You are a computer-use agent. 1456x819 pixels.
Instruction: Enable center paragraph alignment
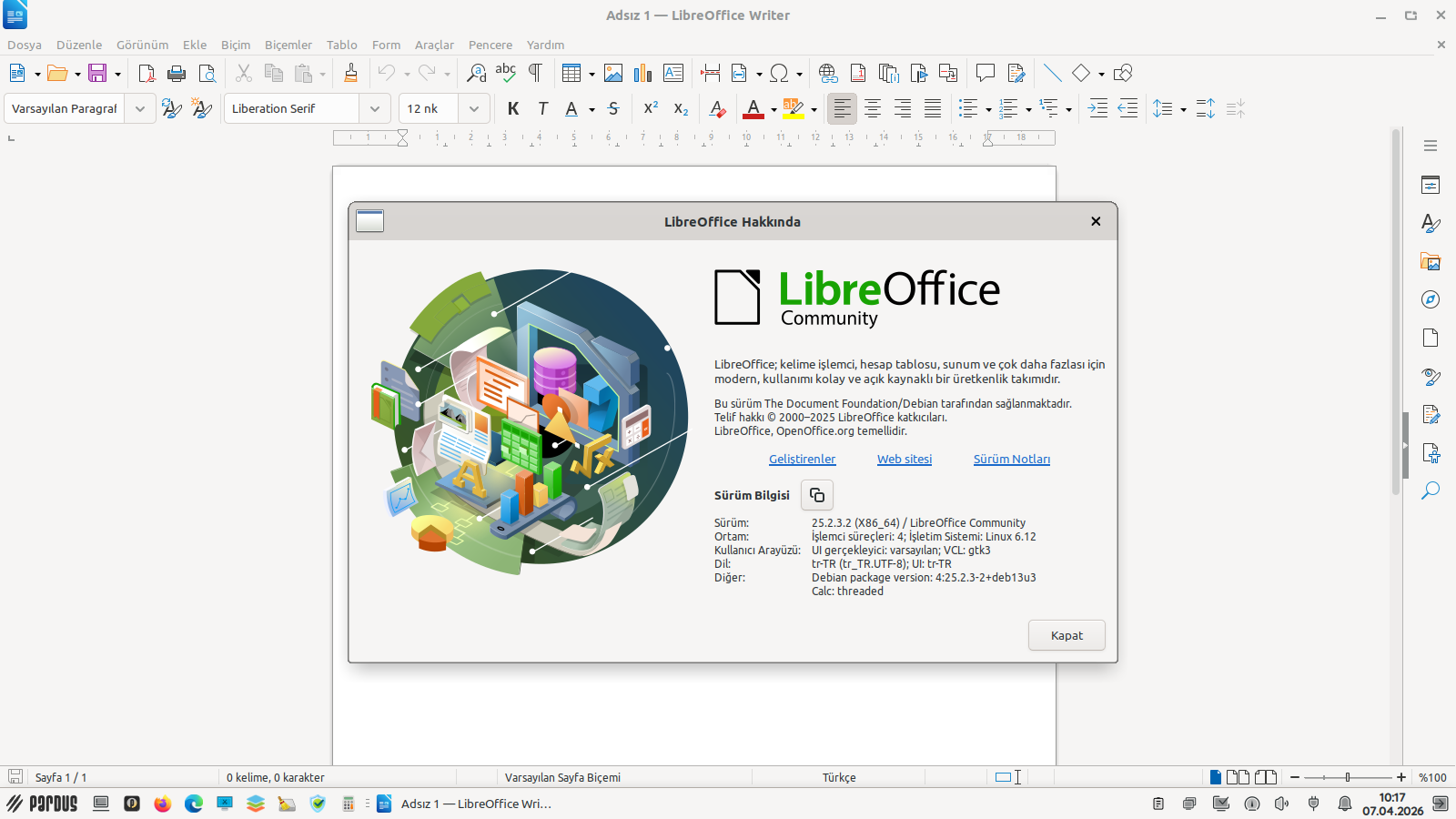pos(873,109)
